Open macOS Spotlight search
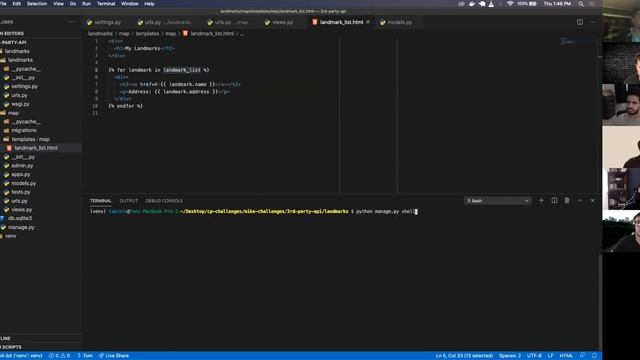The image size is (640, 360). point(581,4)
